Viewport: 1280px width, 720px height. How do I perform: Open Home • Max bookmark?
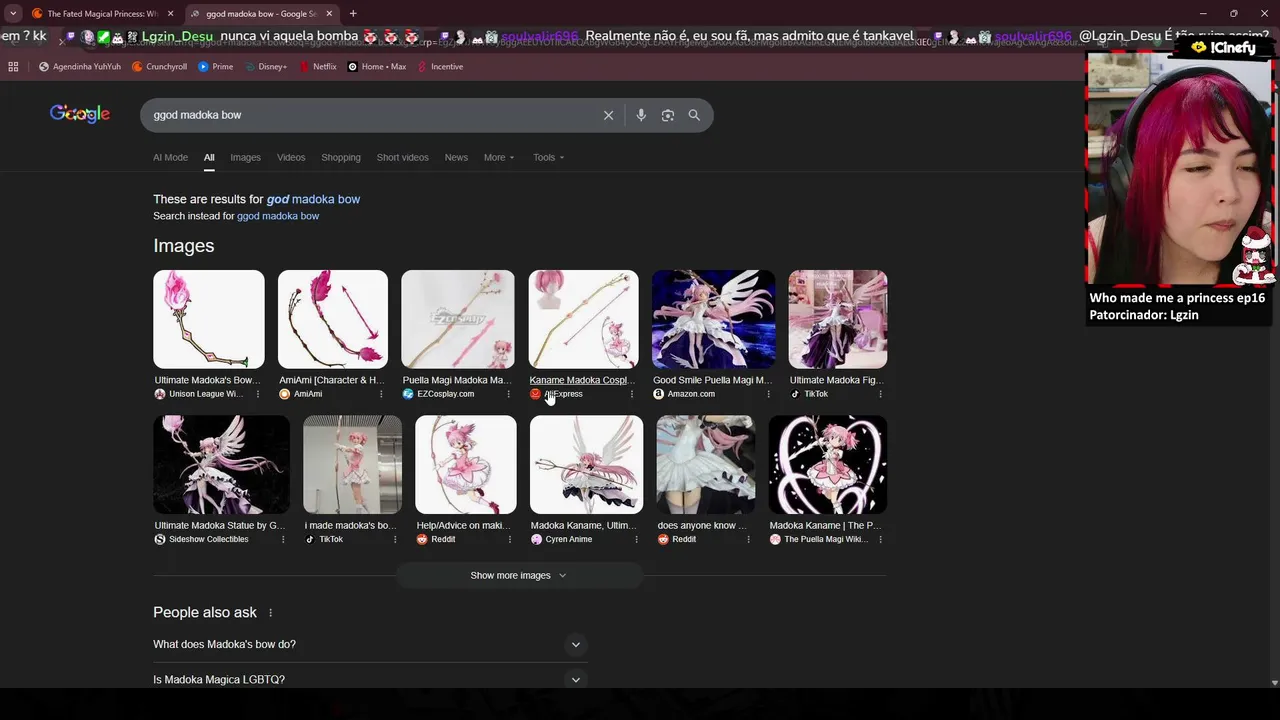[377, 67]
